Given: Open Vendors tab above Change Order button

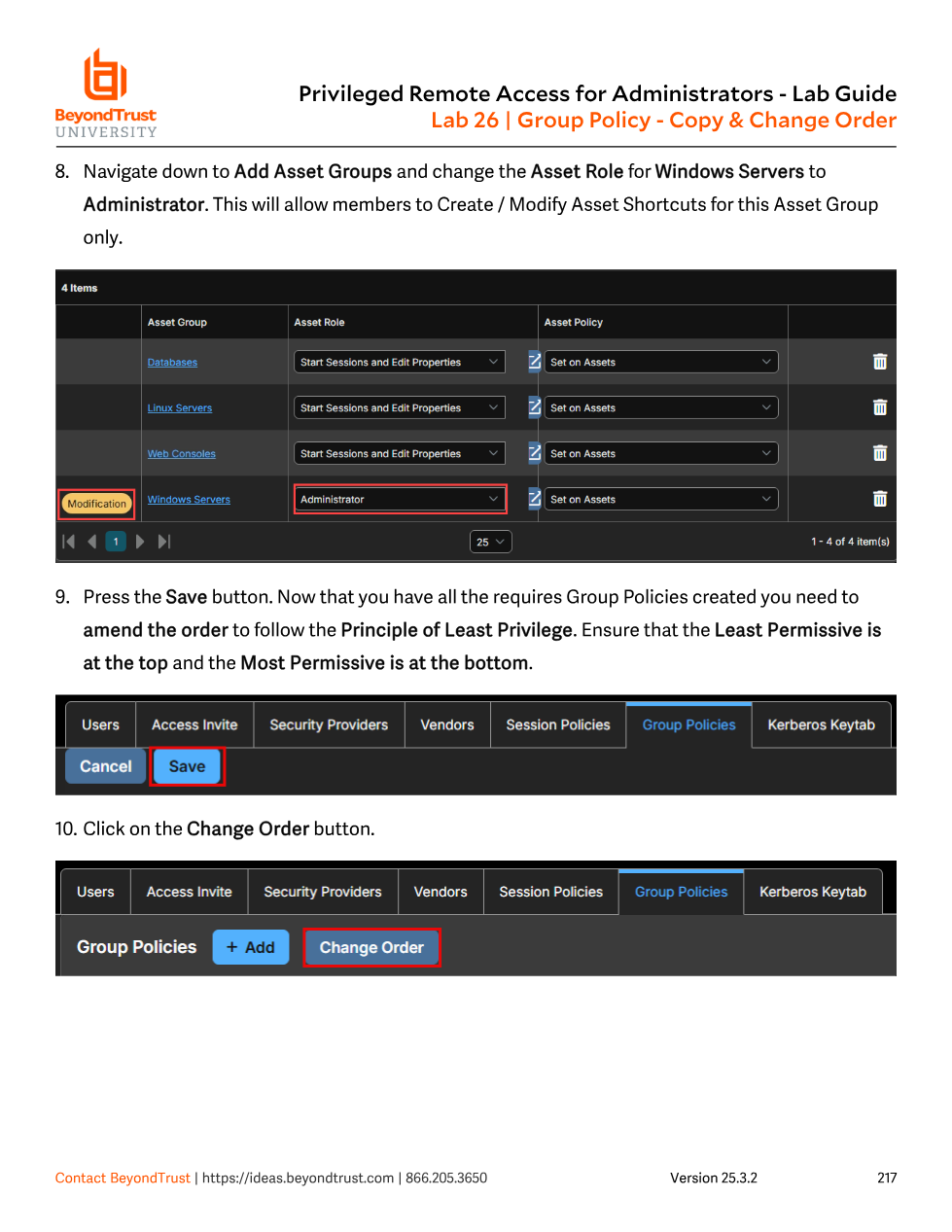Looking at the screenshot, I should (x=441, y=892).
